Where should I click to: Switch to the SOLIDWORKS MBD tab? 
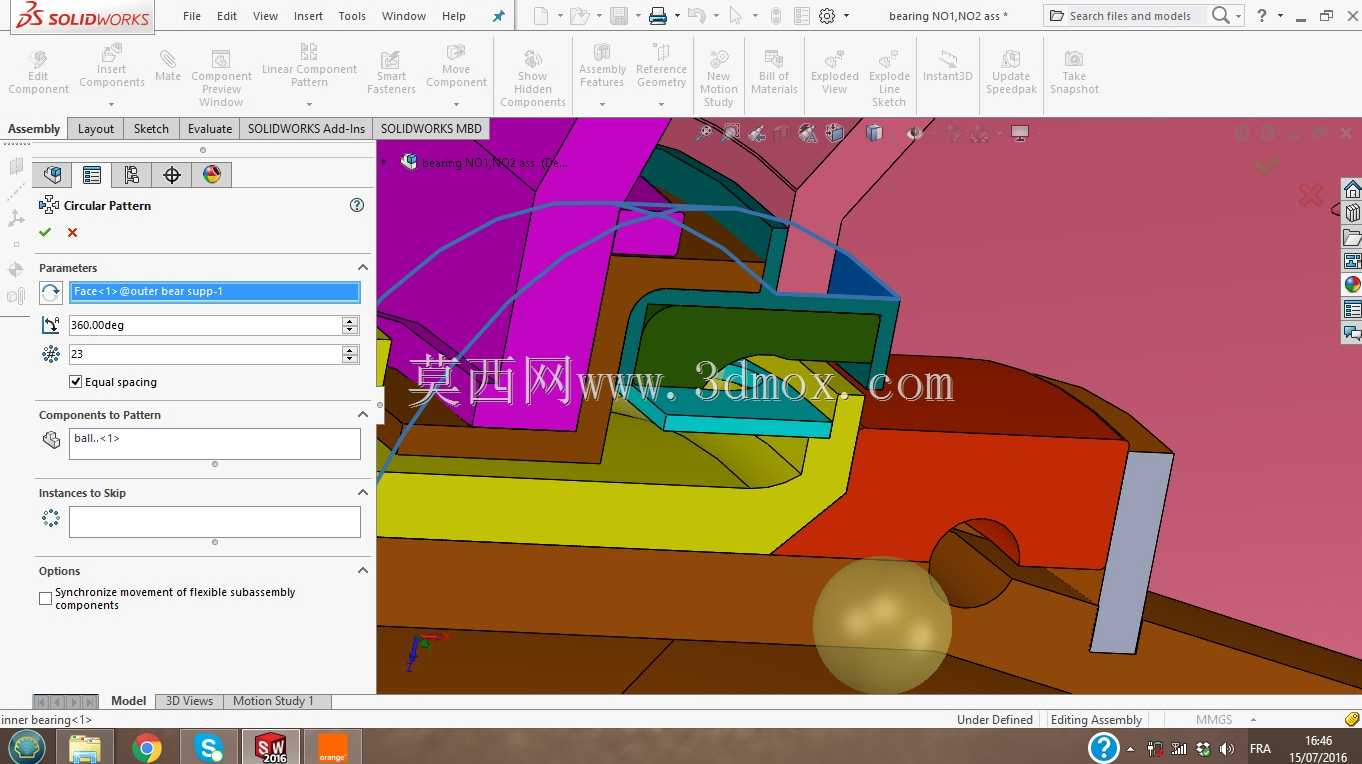tap(431, 128)
